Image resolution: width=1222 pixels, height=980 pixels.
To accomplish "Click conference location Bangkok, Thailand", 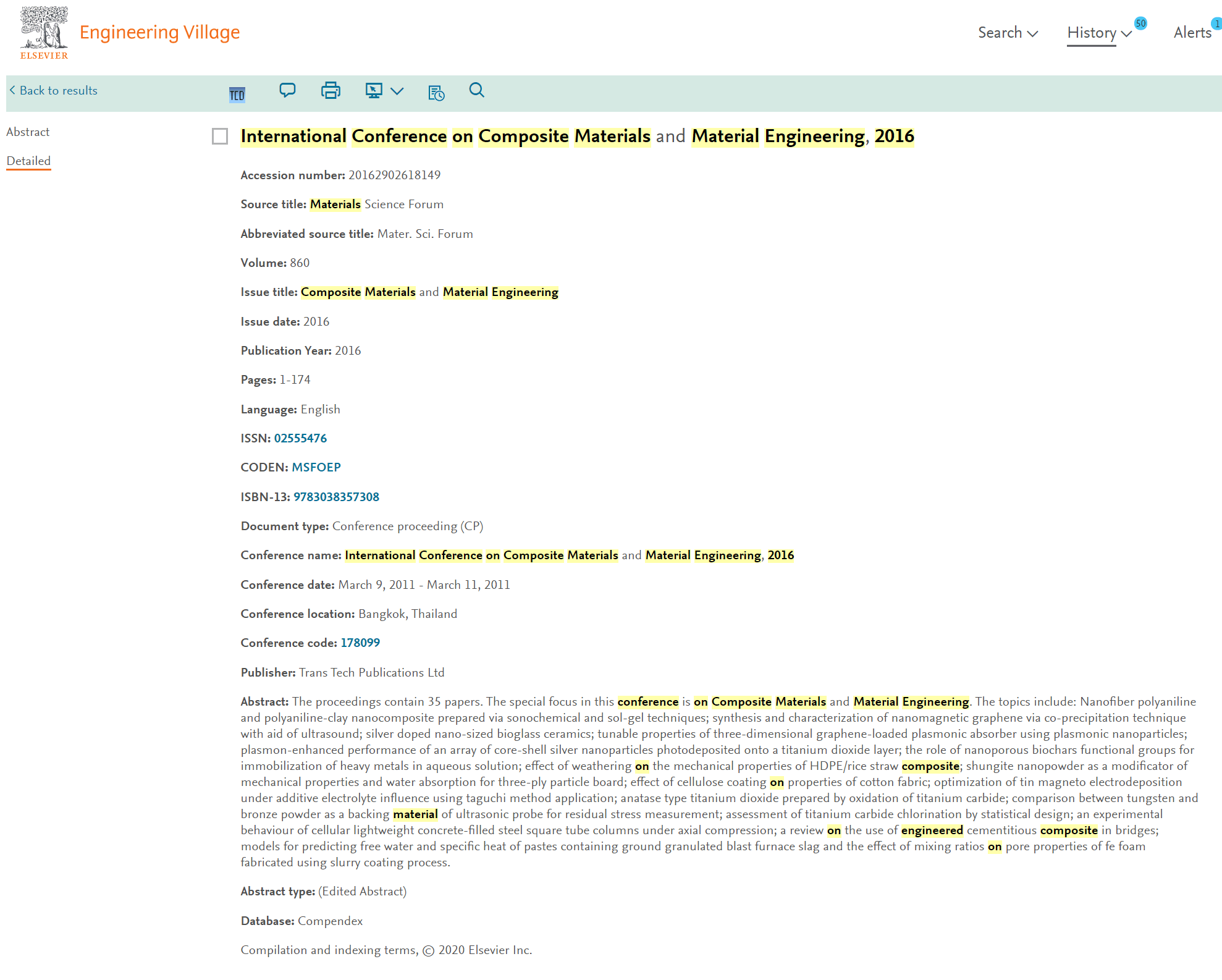I will (x=408, y=614).
